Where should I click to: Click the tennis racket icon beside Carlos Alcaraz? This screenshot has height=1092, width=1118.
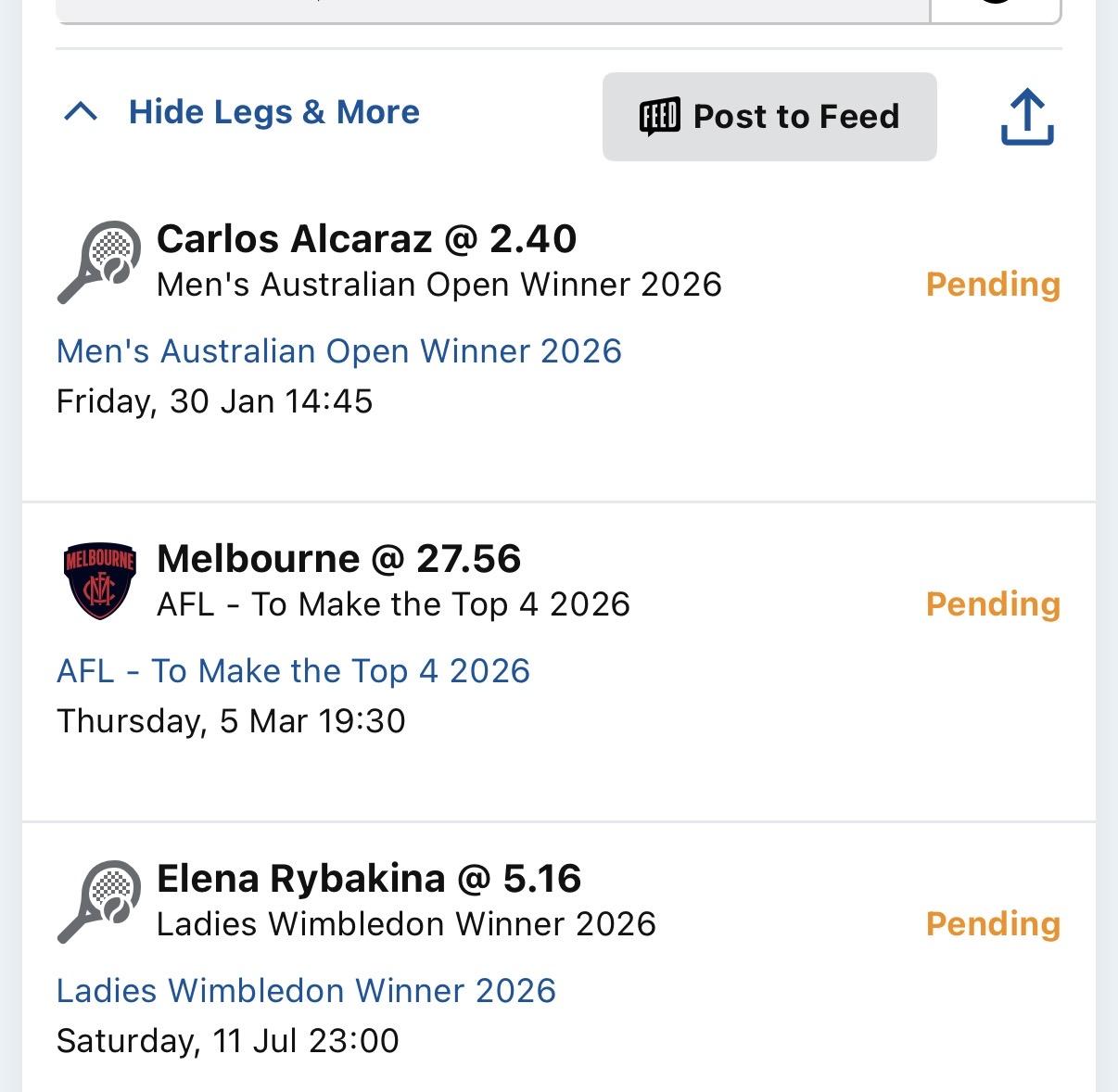99,261
